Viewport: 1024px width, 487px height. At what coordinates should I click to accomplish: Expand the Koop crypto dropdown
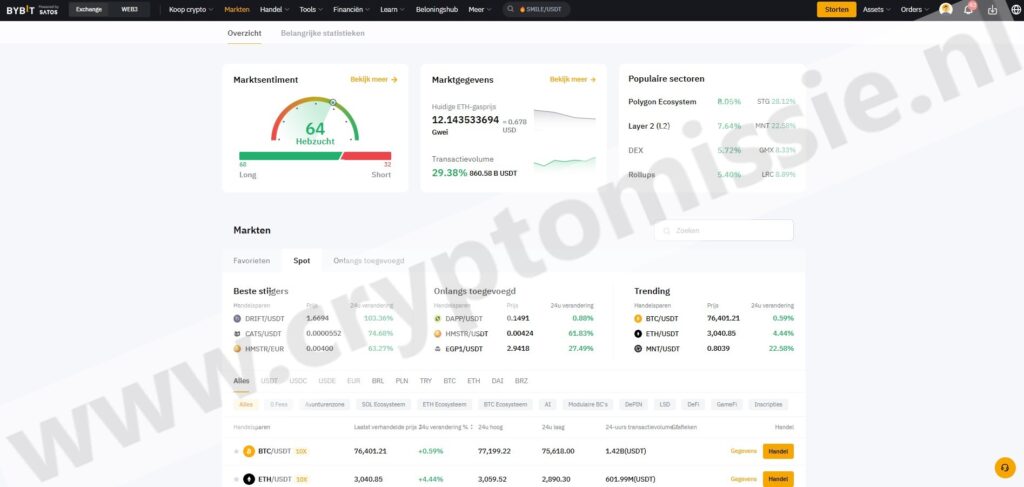click(x=190, y=9)
